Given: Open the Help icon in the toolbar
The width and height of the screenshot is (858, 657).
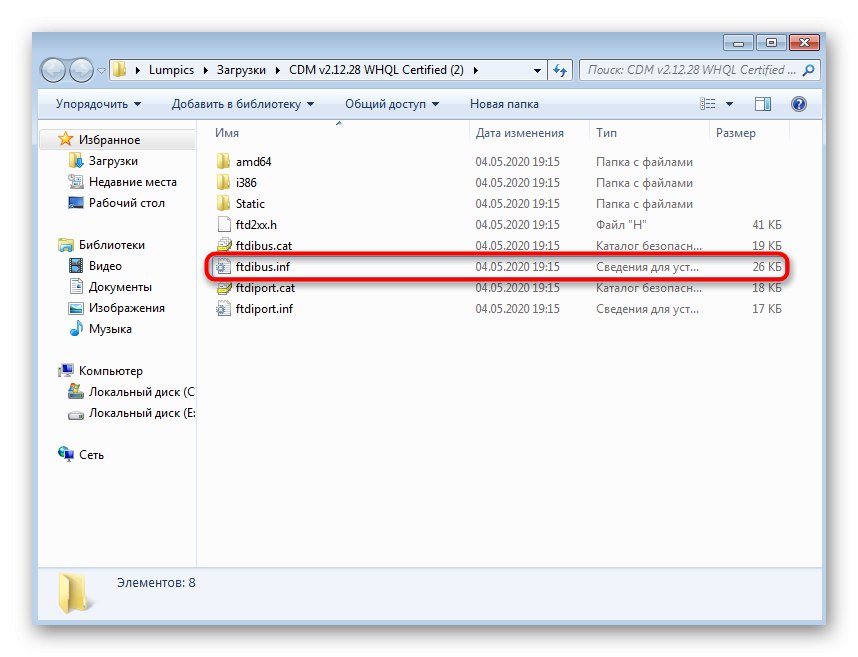Looking at the screenshot, I should point(797,103).
